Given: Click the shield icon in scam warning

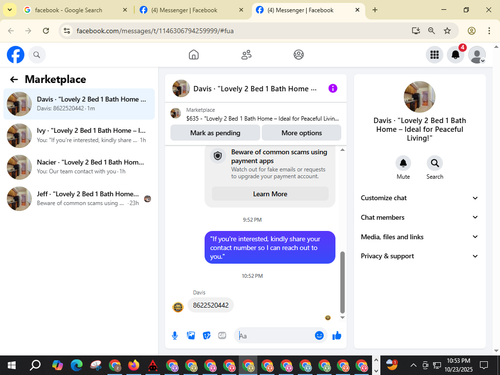Looking at the screenshot, I should [218, 156].
